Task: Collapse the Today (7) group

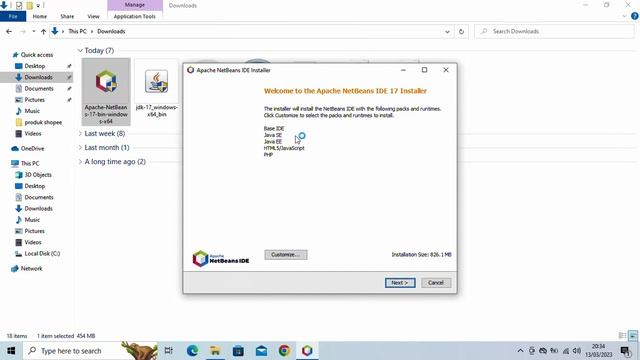Action: 80,51
